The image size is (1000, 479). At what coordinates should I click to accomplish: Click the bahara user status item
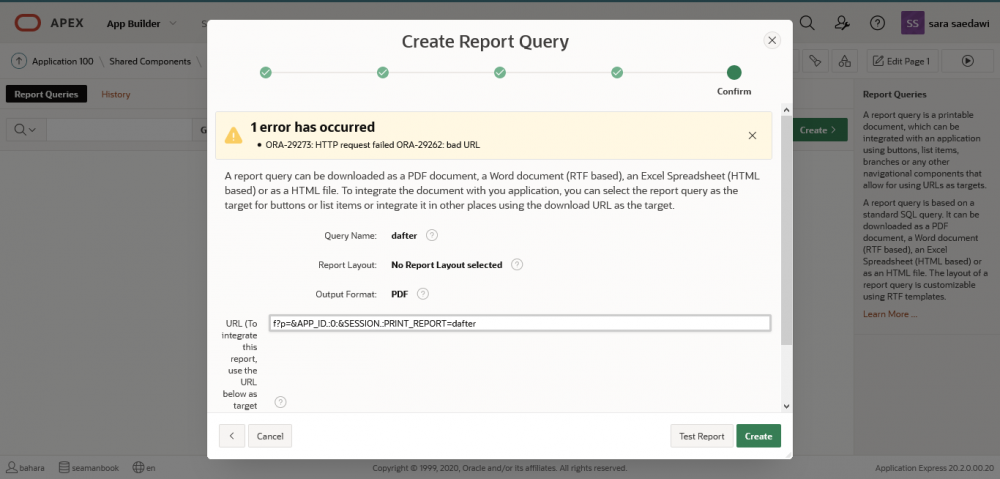tap(26, 468)
